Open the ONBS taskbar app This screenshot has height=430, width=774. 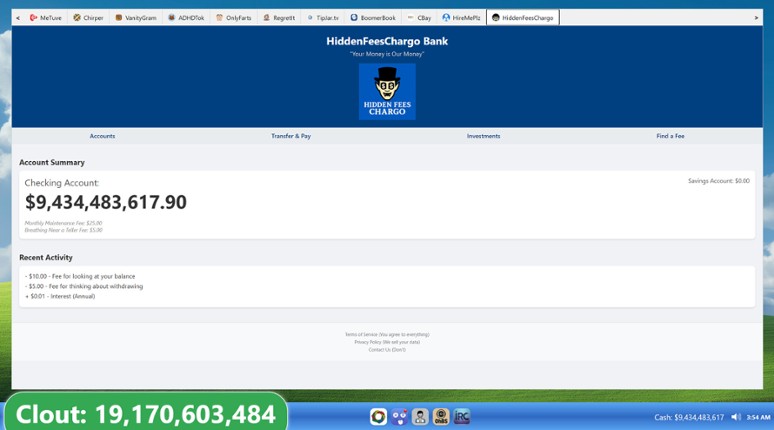tap(441, 417)
